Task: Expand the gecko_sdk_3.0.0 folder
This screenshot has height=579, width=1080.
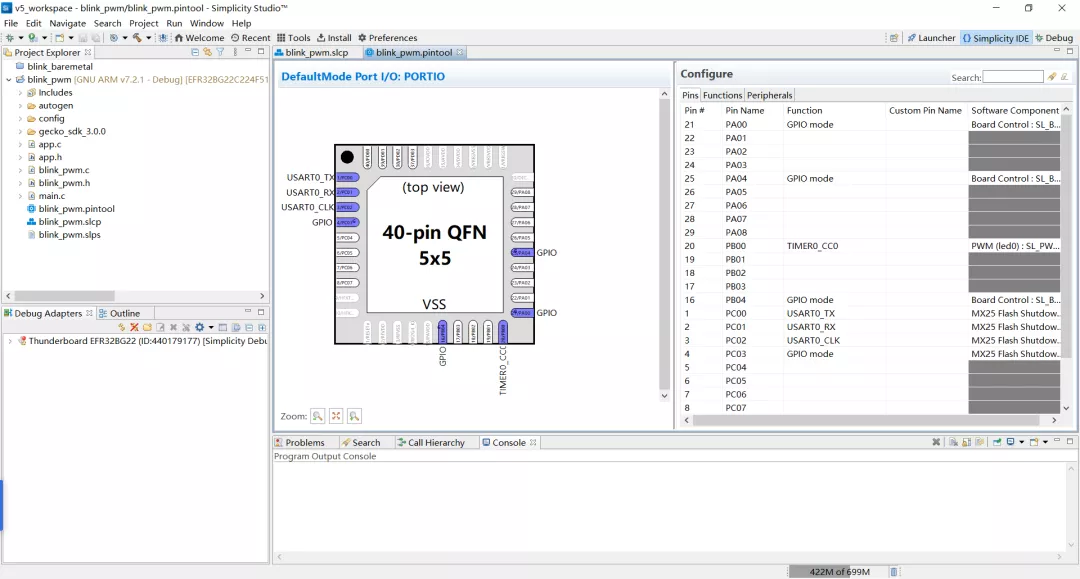Action: coord(20,131)
